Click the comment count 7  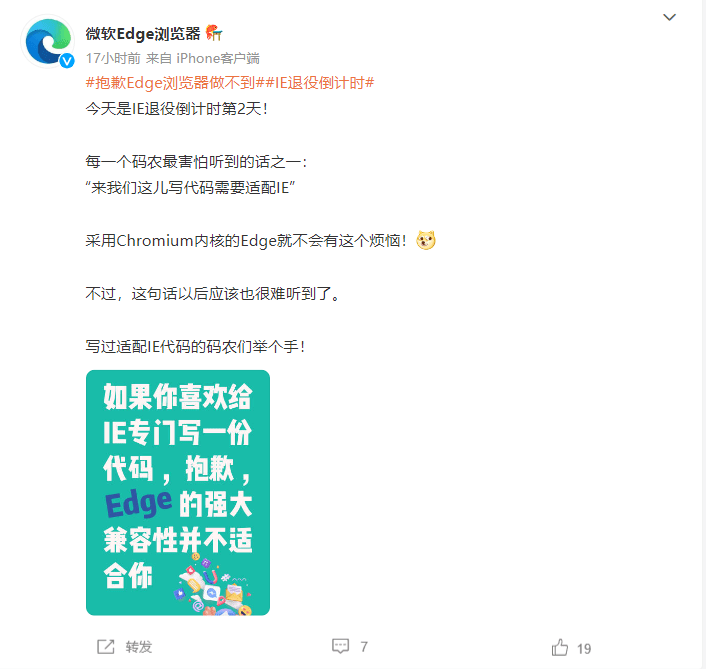coord(364,647)
